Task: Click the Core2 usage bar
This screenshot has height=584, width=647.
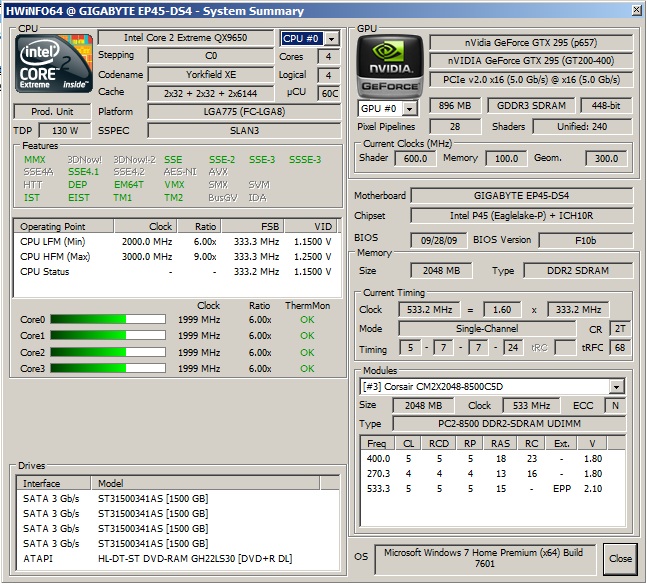Action: click(108, 352)
